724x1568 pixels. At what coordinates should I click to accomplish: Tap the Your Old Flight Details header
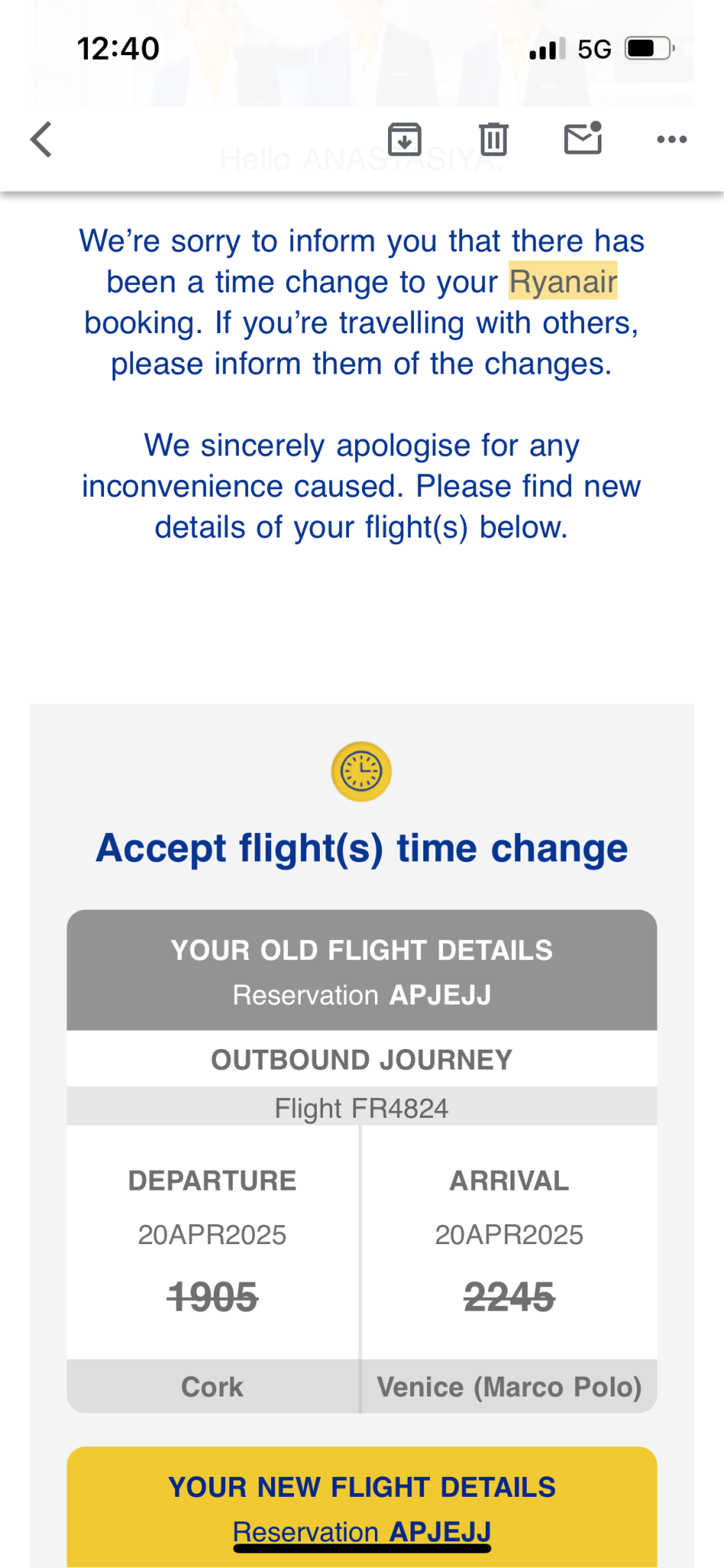362,951
